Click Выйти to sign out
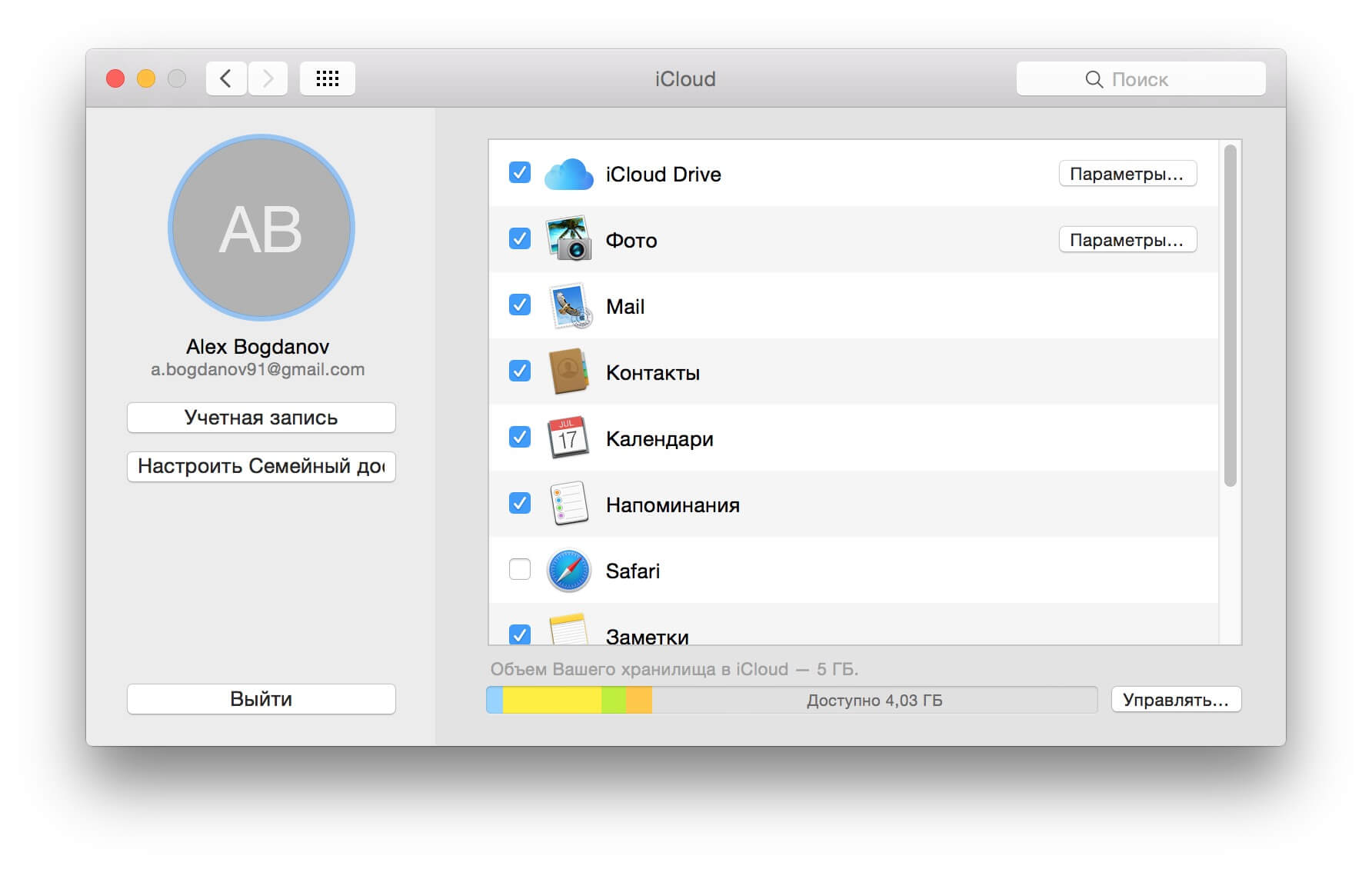 [261, 698]
